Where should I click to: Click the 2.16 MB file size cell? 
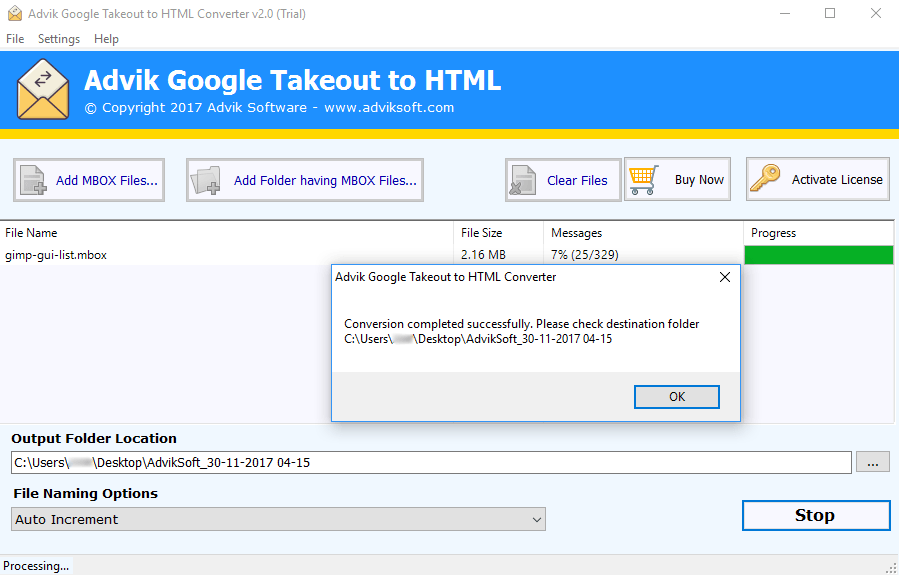483,255
